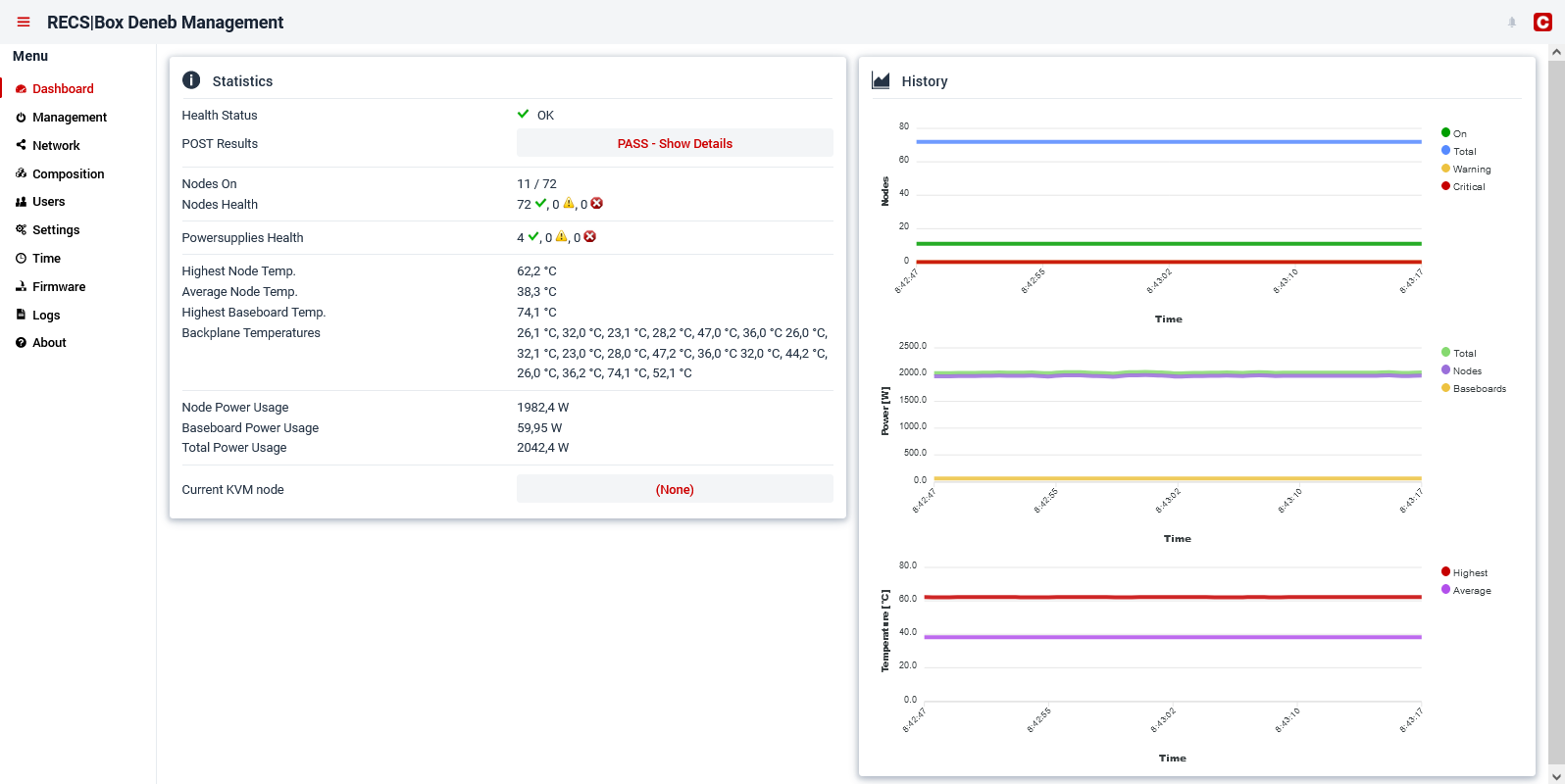Screen dimensions: 1565x784
Task: Click the Backplane Temperatures label
Action: tap(251, 333)
